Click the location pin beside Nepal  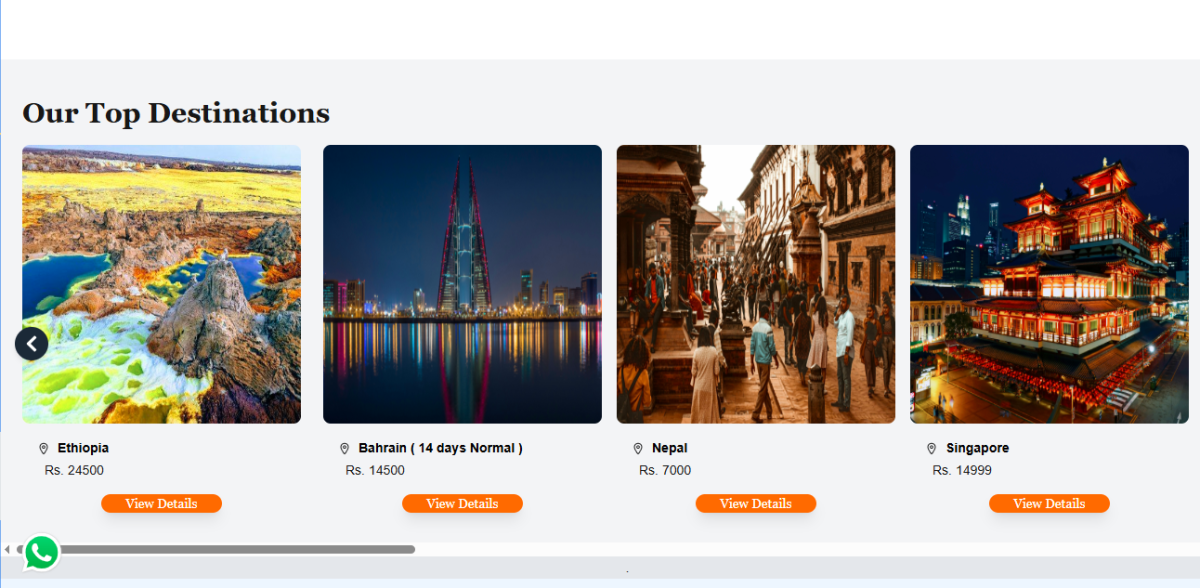[x=638, y=449]
